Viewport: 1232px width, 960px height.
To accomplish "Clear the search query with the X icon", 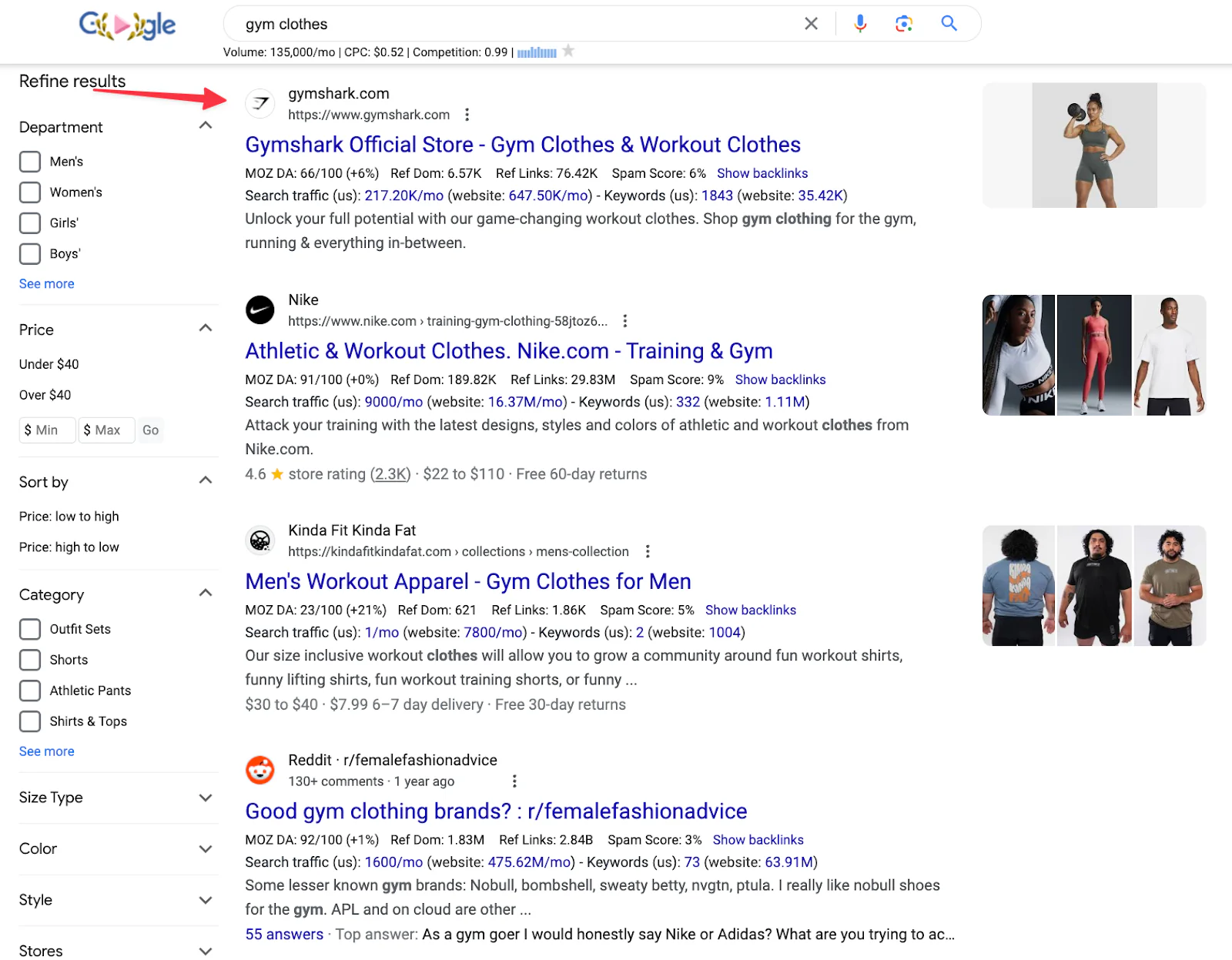I will tap(811, 23).
